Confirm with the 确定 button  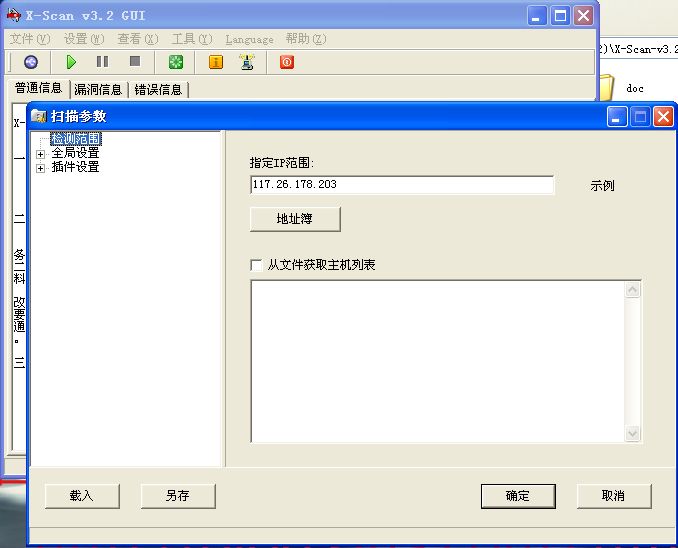coord(518,496)
